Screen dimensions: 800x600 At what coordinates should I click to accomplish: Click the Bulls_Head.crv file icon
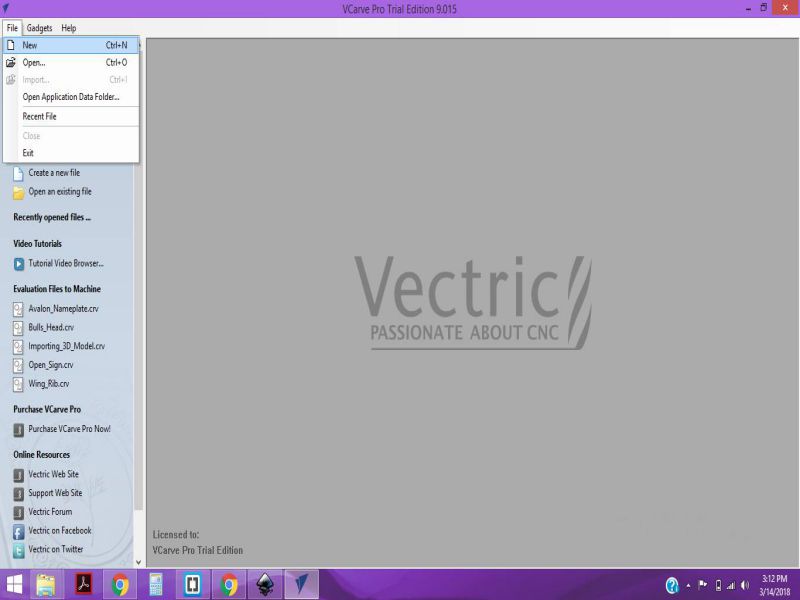point(18,328)
